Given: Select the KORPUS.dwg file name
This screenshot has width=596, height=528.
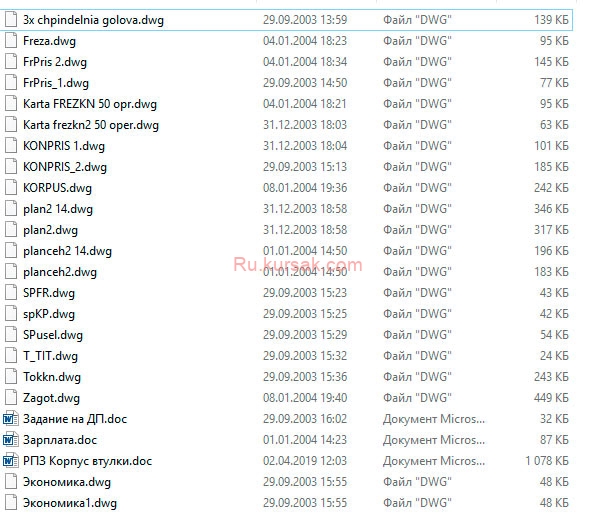Looking at the screenshot, I should coord(57,188).
